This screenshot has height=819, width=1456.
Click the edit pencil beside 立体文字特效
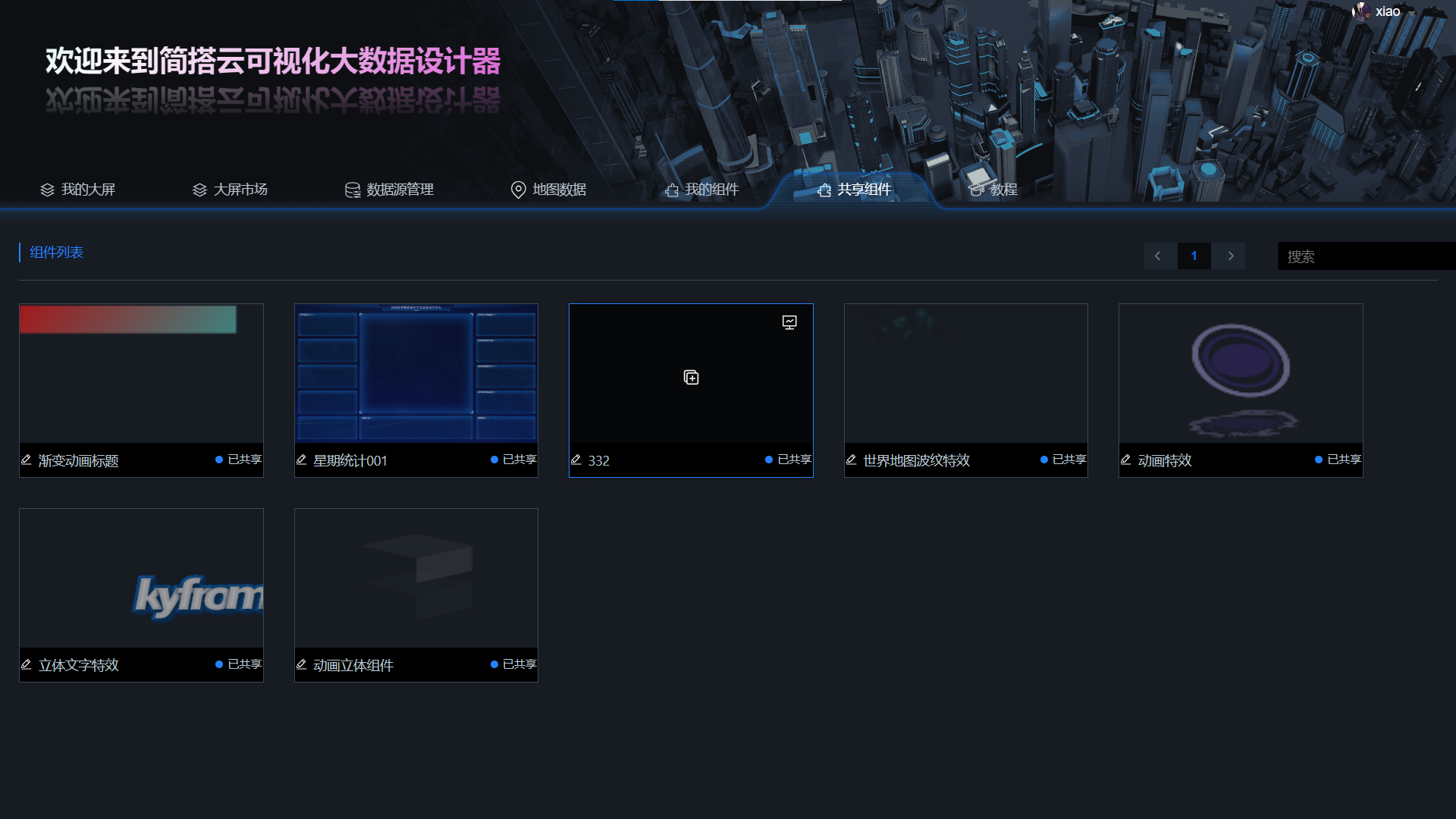[x=27, y=665]
